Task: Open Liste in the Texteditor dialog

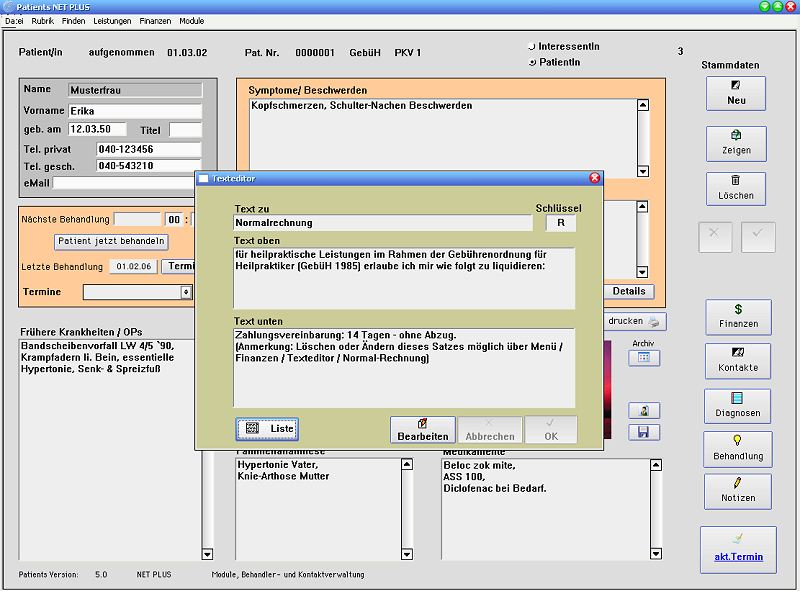Action: click(267, 428)
